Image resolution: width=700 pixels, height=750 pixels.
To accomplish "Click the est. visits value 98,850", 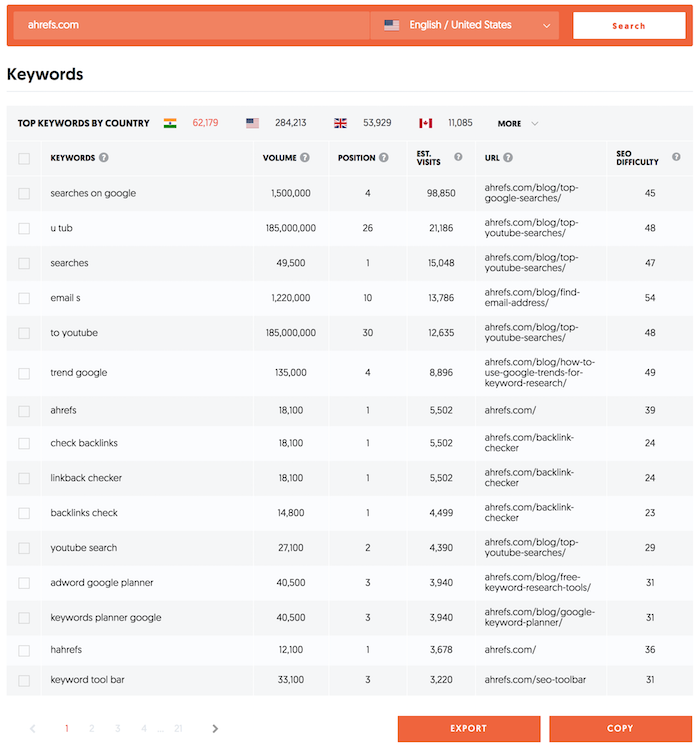I will tap(441, 193).
